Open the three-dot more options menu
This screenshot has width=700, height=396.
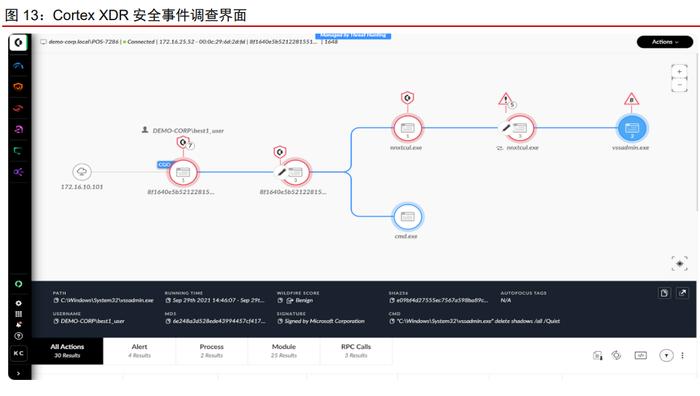[x=682, y=355]
